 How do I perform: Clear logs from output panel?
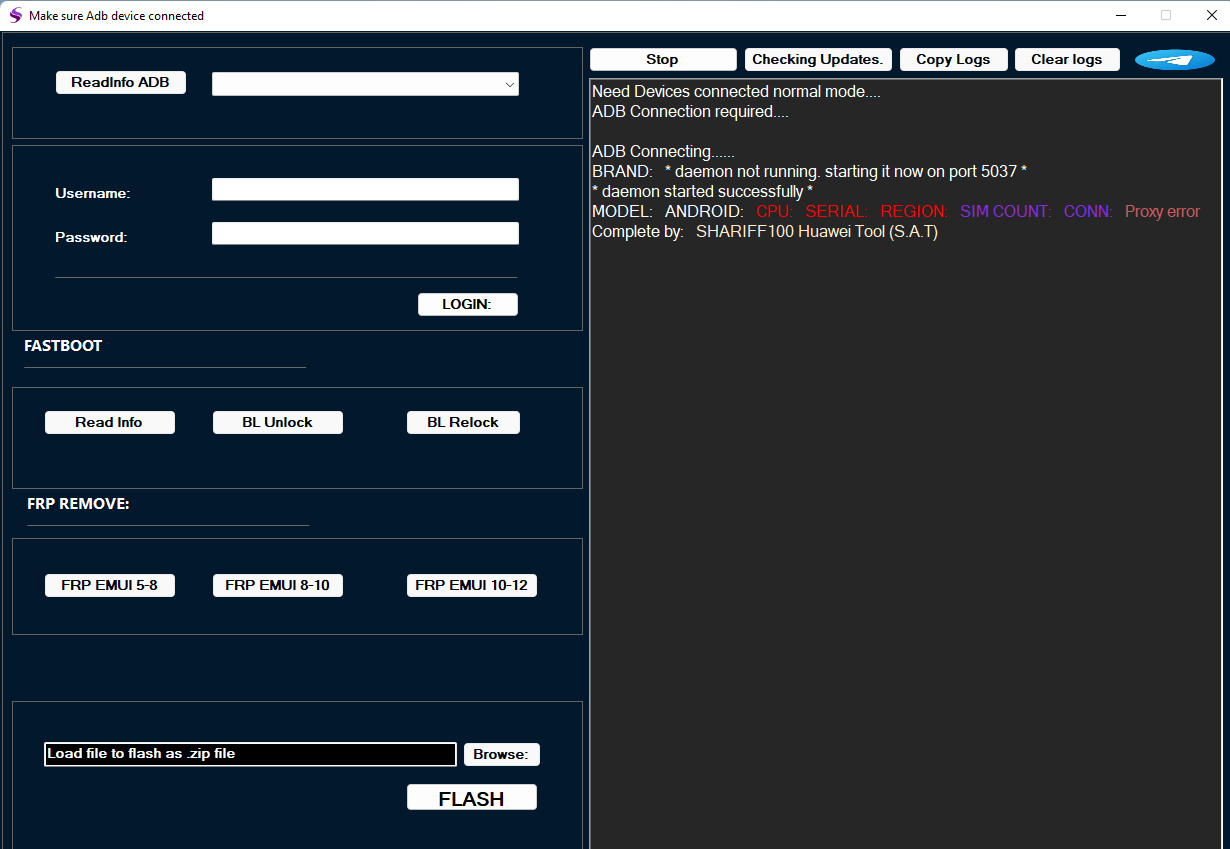(1066, 60)
